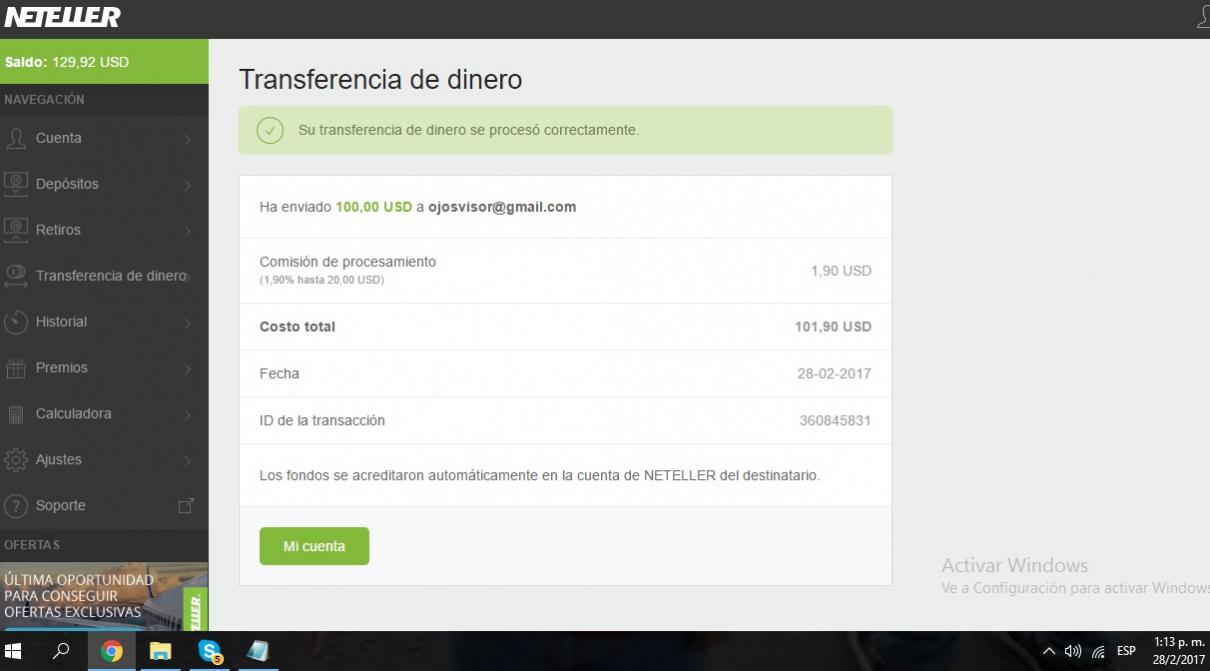Screen dimensions: 1210x671
Task: Click the green Mi cuenta button
Action: point(314,546)
